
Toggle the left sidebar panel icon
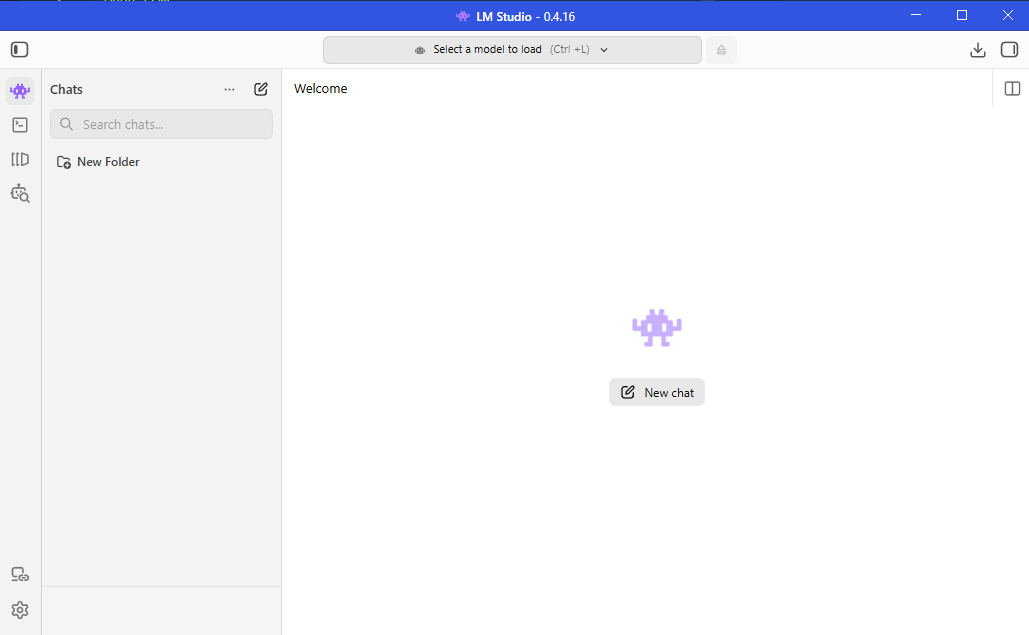click(20, 50)
